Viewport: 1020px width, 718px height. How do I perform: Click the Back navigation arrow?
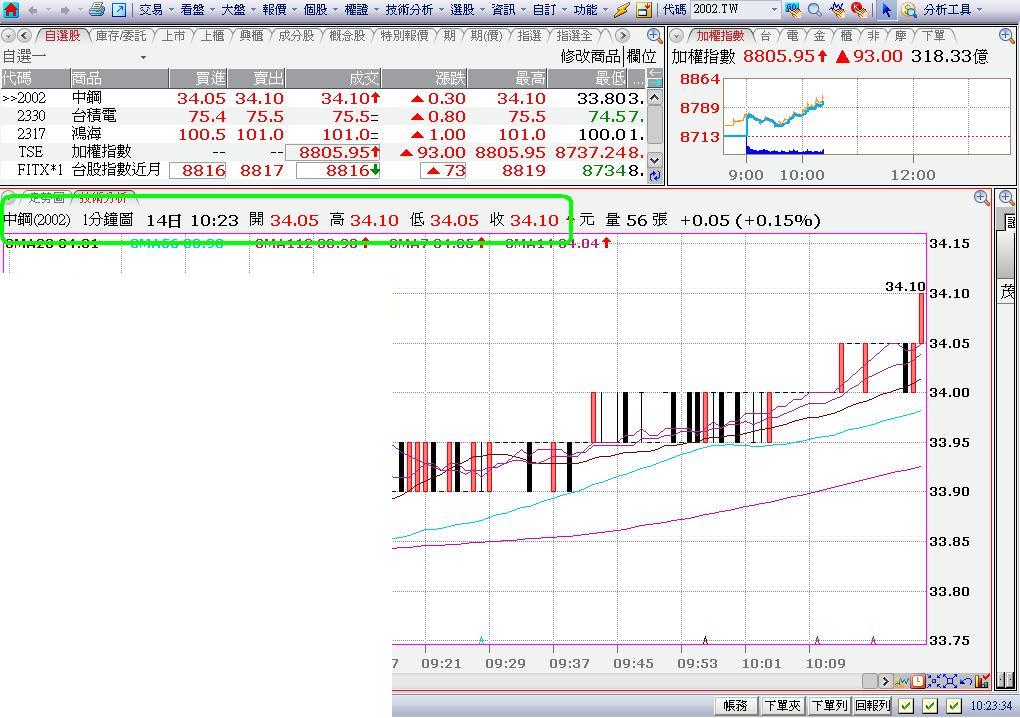point(33,10)
